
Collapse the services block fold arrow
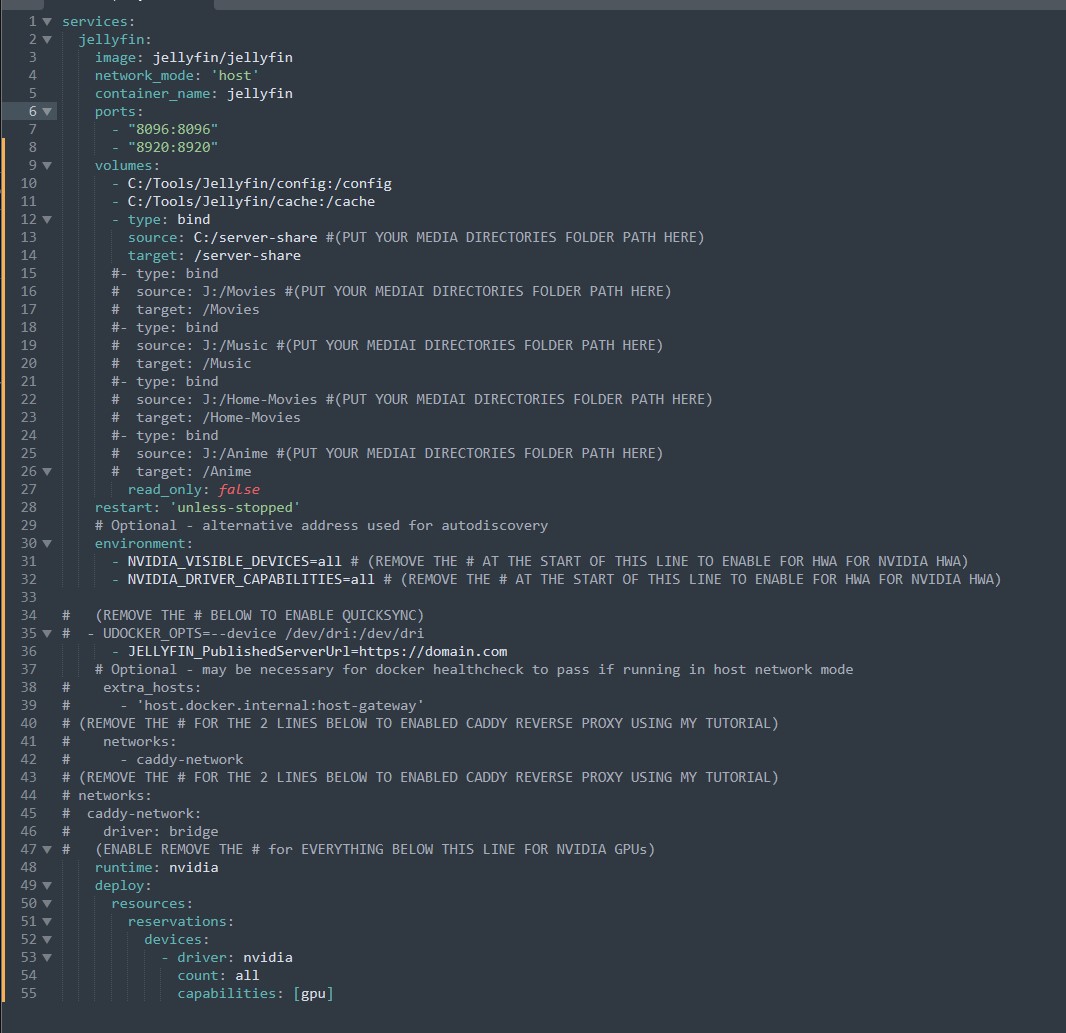47,21
